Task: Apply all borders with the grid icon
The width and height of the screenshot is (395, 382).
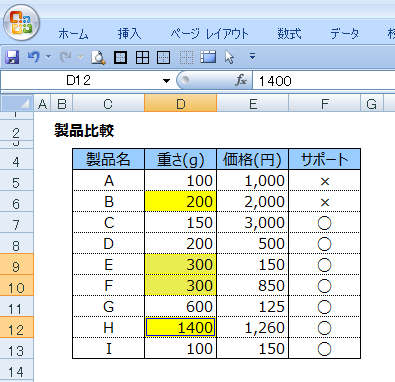Action: tap(142, 57)
